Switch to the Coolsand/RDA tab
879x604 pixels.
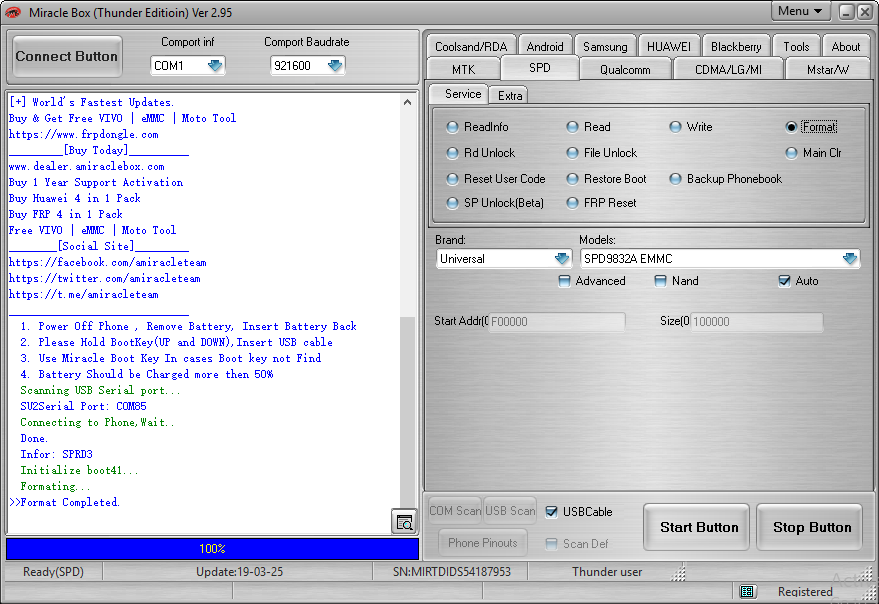(471, 47)
